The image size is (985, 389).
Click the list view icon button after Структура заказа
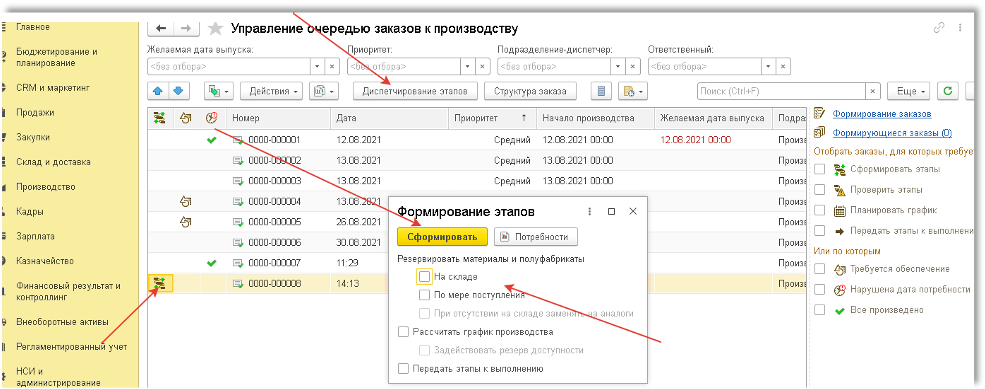point(601,91)
